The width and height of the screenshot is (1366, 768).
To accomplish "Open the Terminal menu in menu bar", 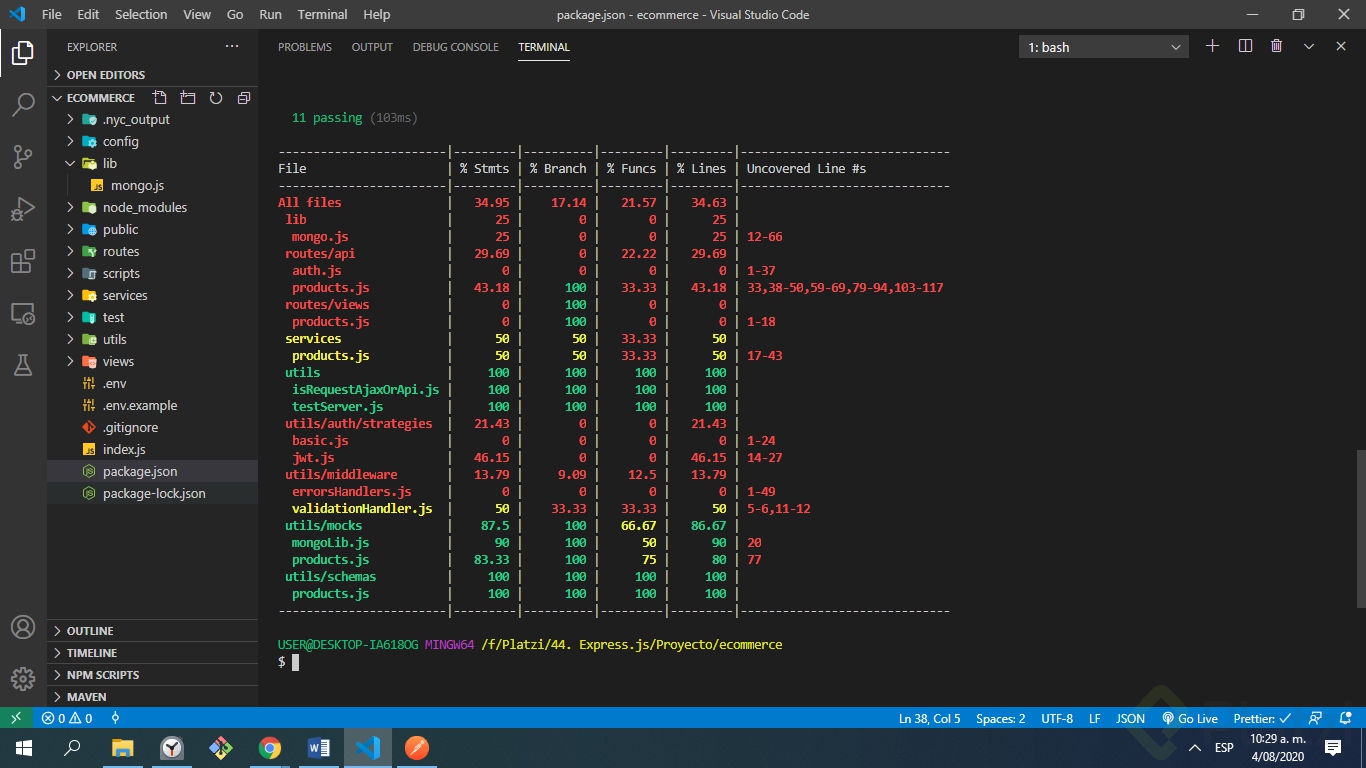I will point(322,15).
